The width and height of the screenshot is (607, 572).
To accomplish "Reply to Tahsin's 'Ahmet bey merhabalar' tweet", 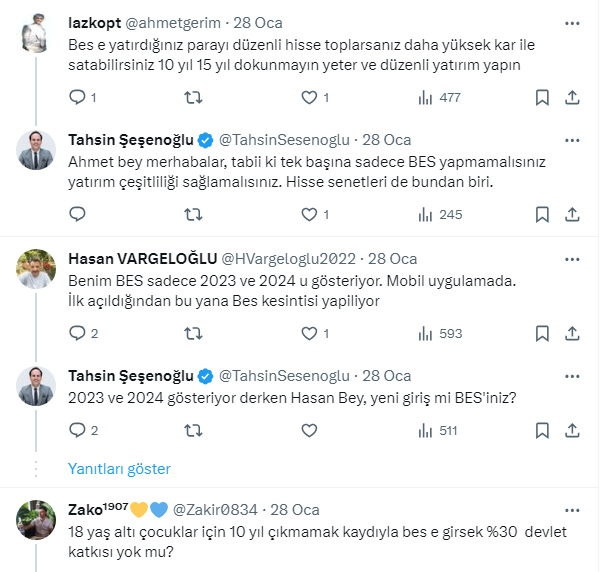I will click(x=78, y=214).
